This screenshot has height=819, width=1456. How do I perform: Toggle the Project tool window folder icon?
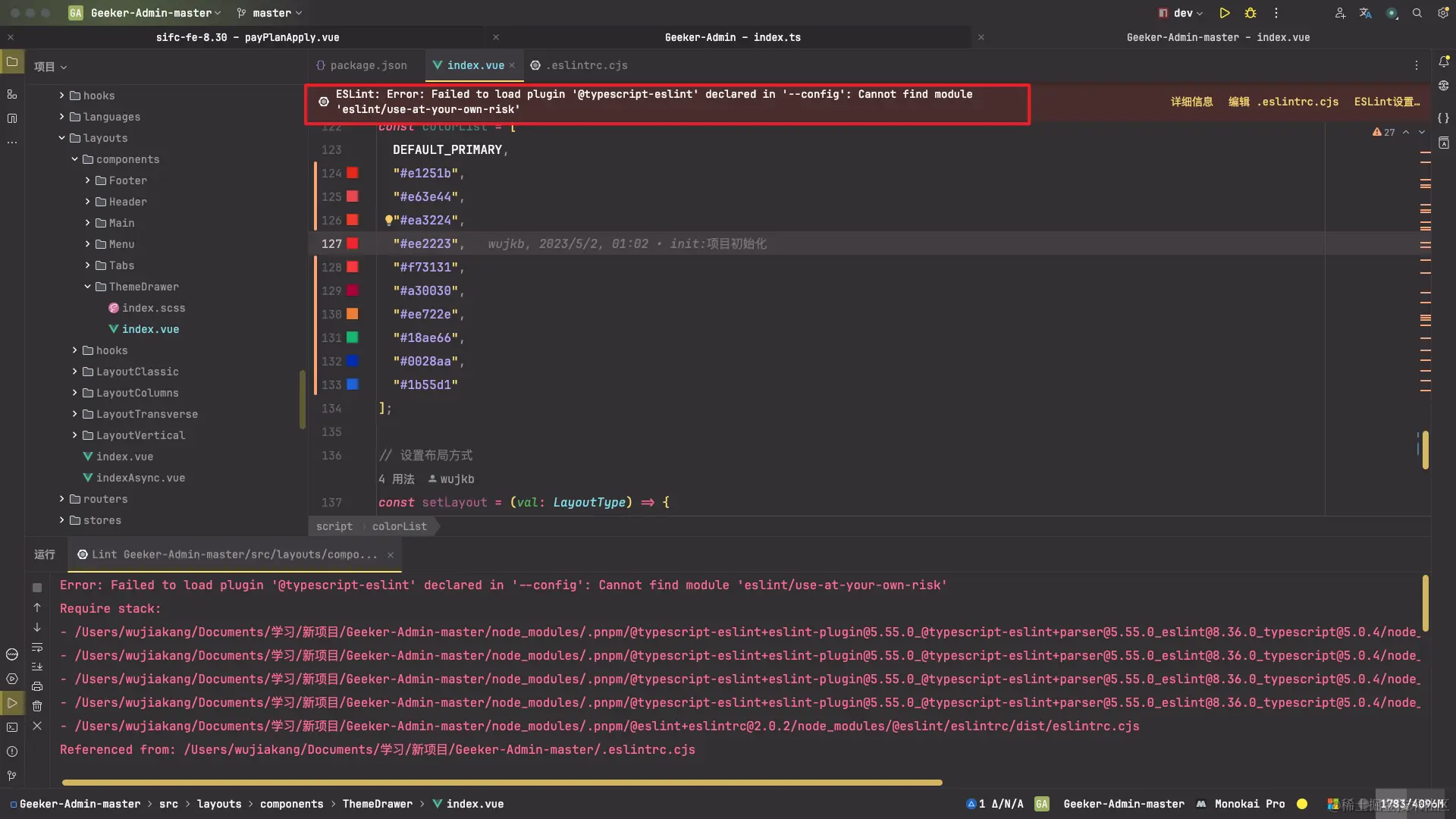(x=12, y=62)
